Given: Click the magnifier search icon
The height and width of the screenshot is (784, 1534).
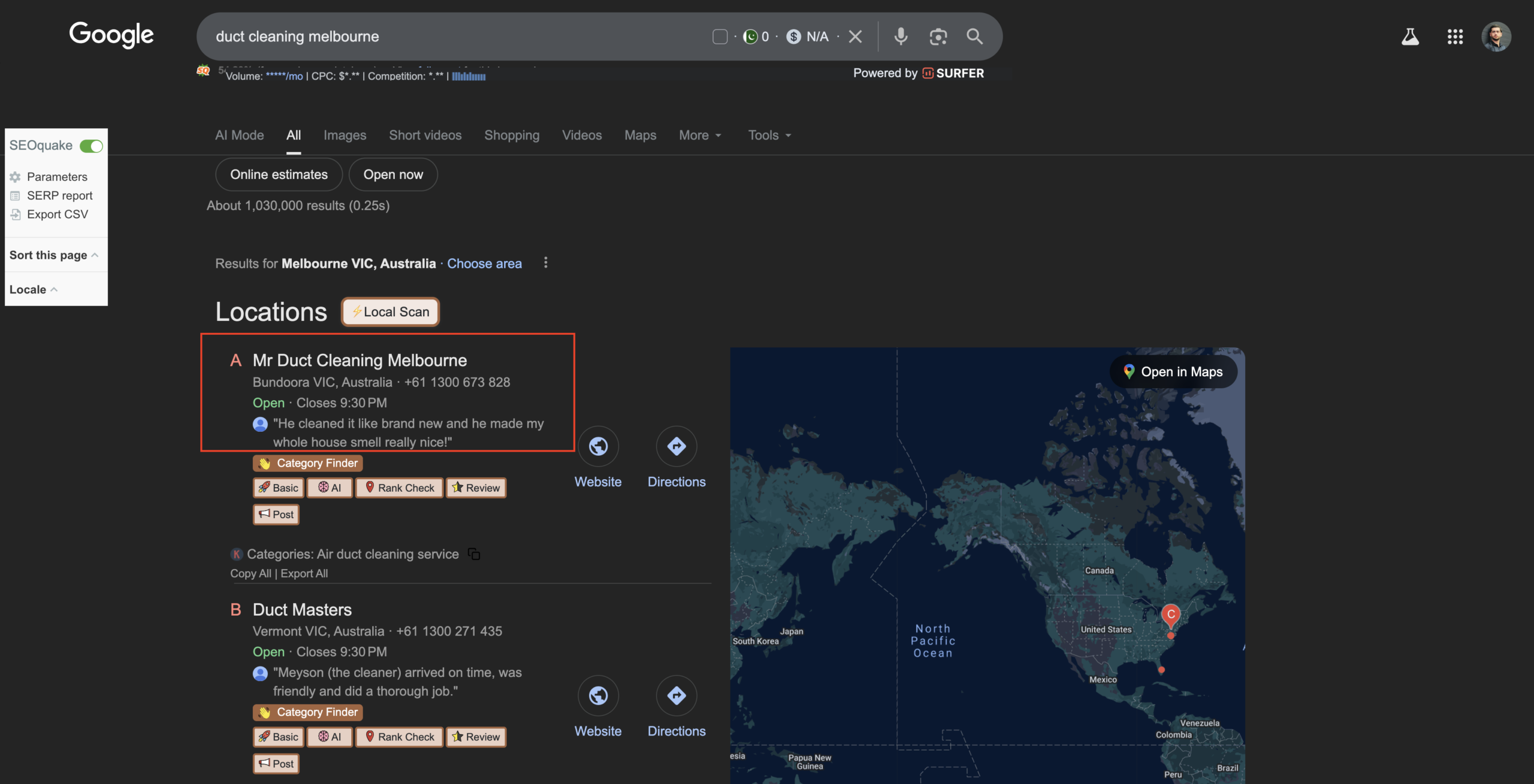Looking at the screenshot, I should [974, 37].
